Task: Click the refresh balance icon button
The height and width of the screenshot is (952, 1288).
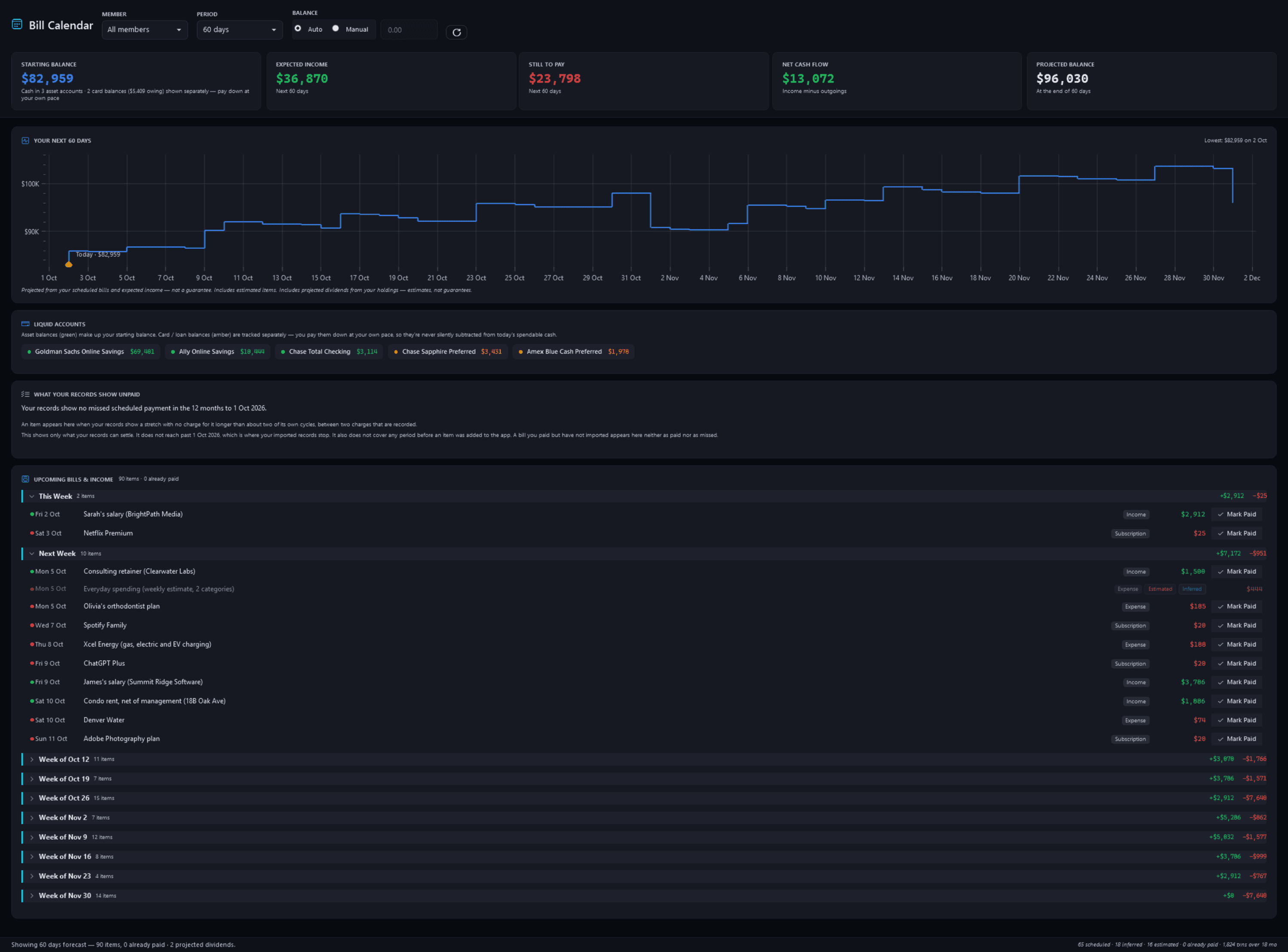Action: click(x=456, y=32)
